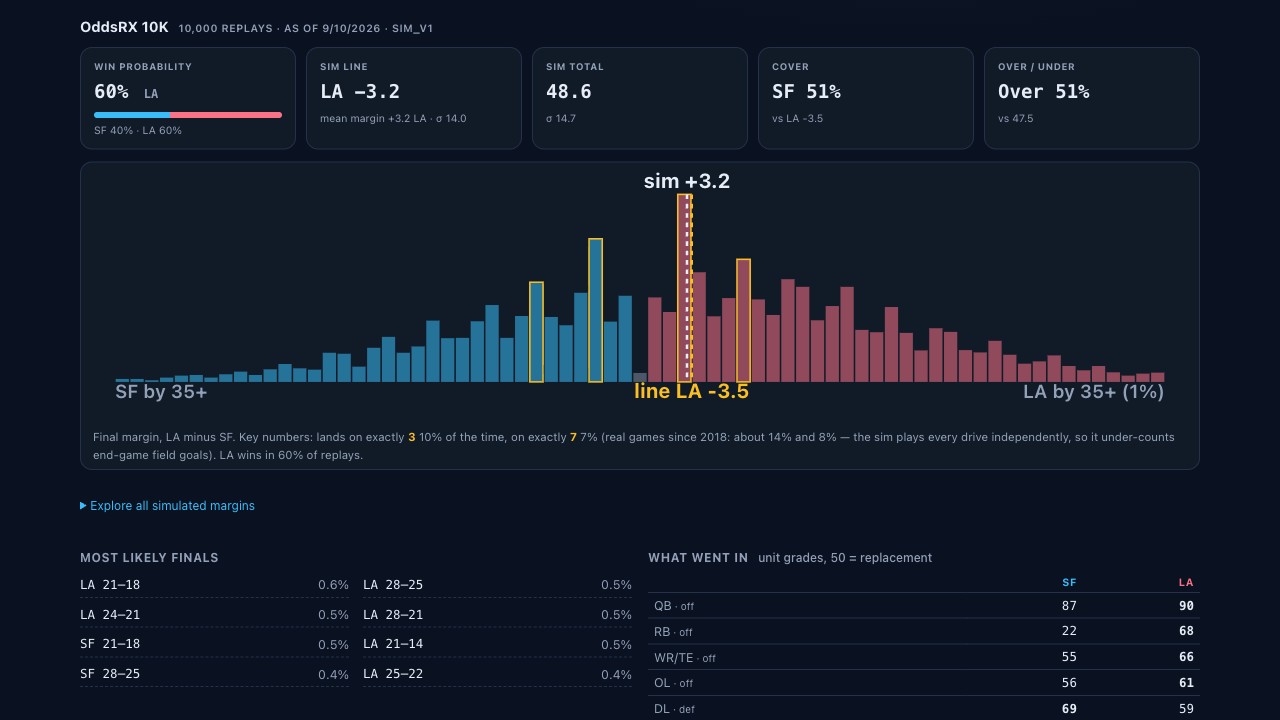Open the Sim Total 48.6 card
This screenshot has height=720, width=1280.
pyautogui.click(x=640, y=98)
